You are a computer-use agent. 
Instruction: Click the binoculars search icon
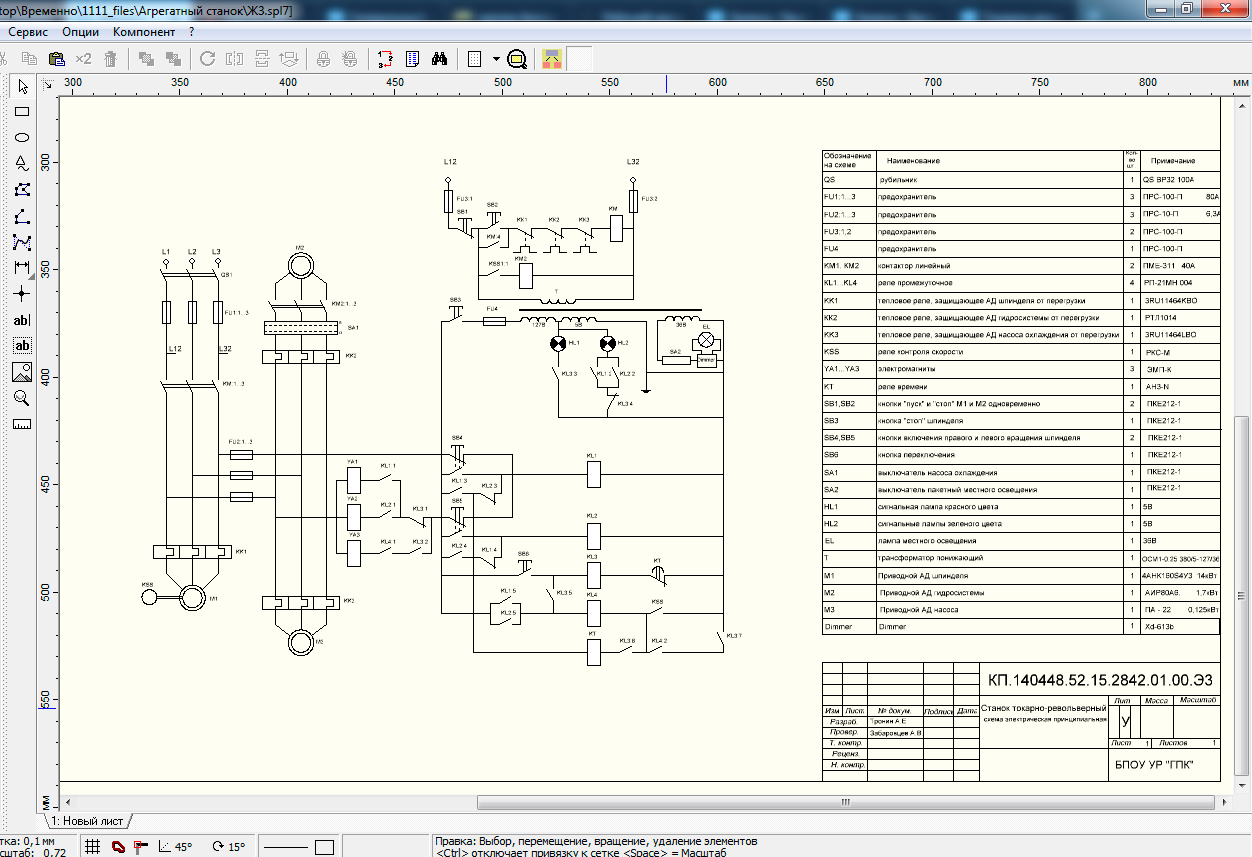point(439,58)
